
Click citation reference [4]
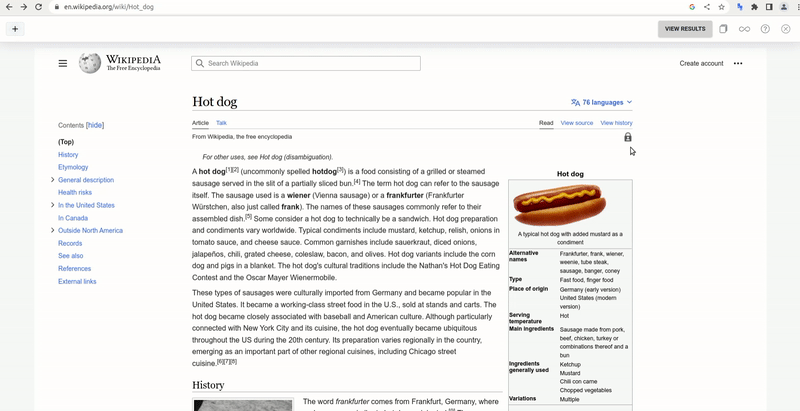coord(357,181)
